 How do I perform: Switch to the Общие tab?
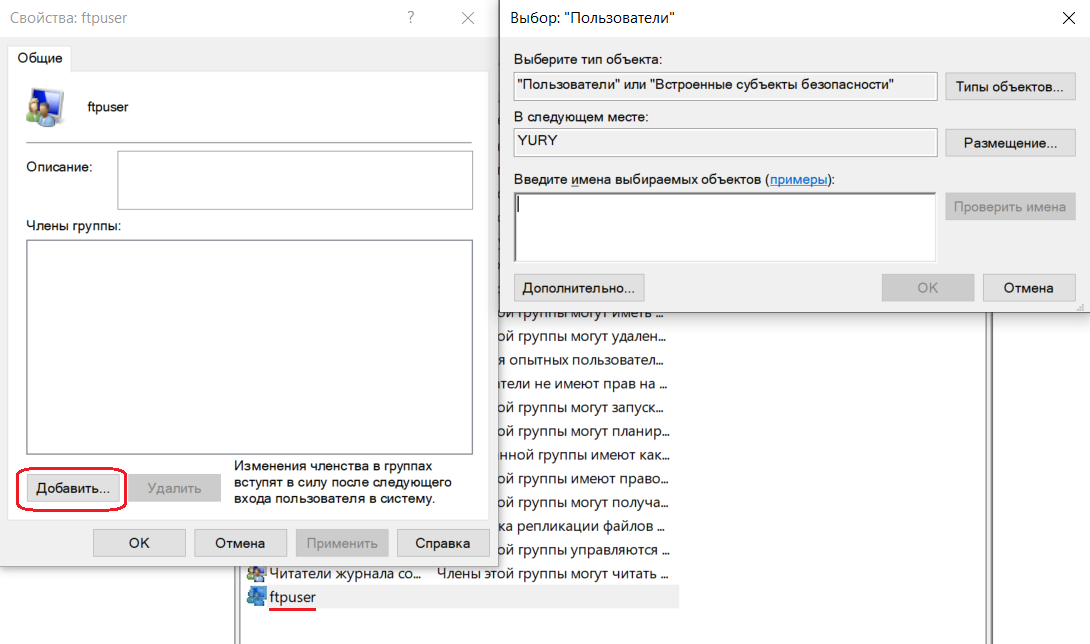40,58
